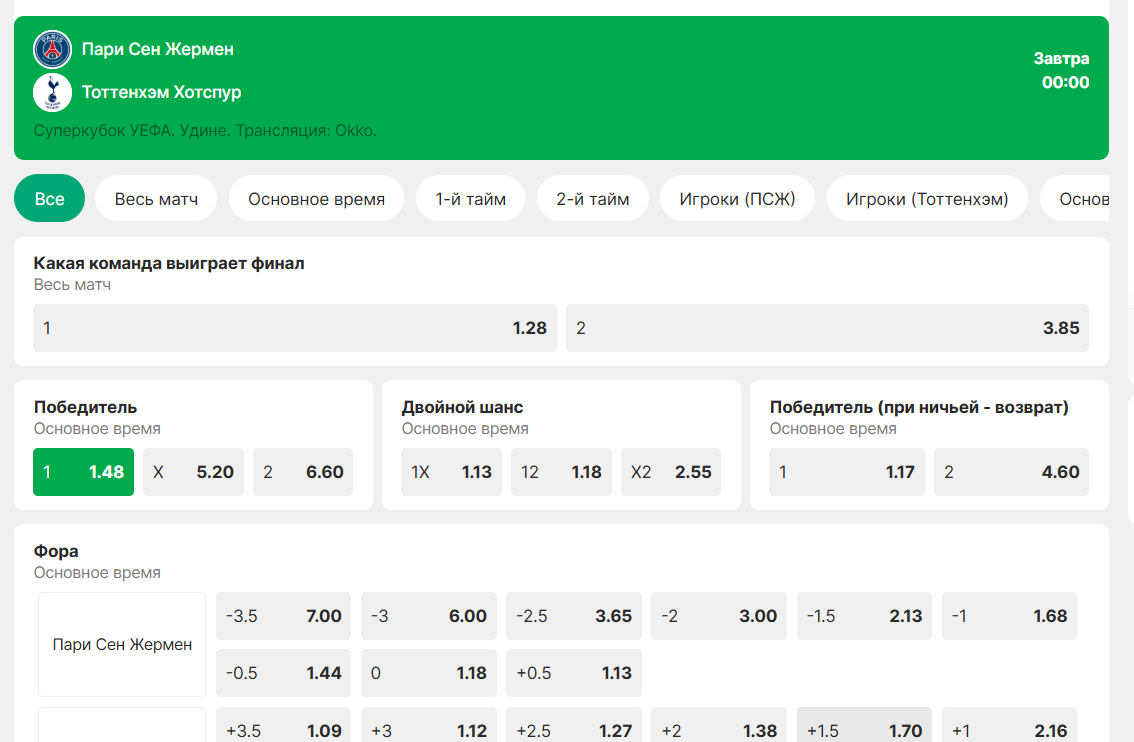
Task: Click the 'Пари Сен Жермен' team name in header
Action: click(158, 49)
